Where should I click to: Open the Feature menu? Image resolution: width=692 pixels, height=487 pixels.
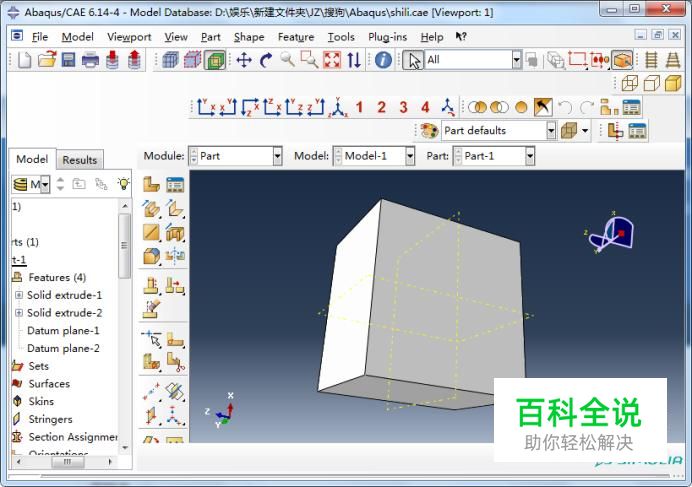click(296, 37)
